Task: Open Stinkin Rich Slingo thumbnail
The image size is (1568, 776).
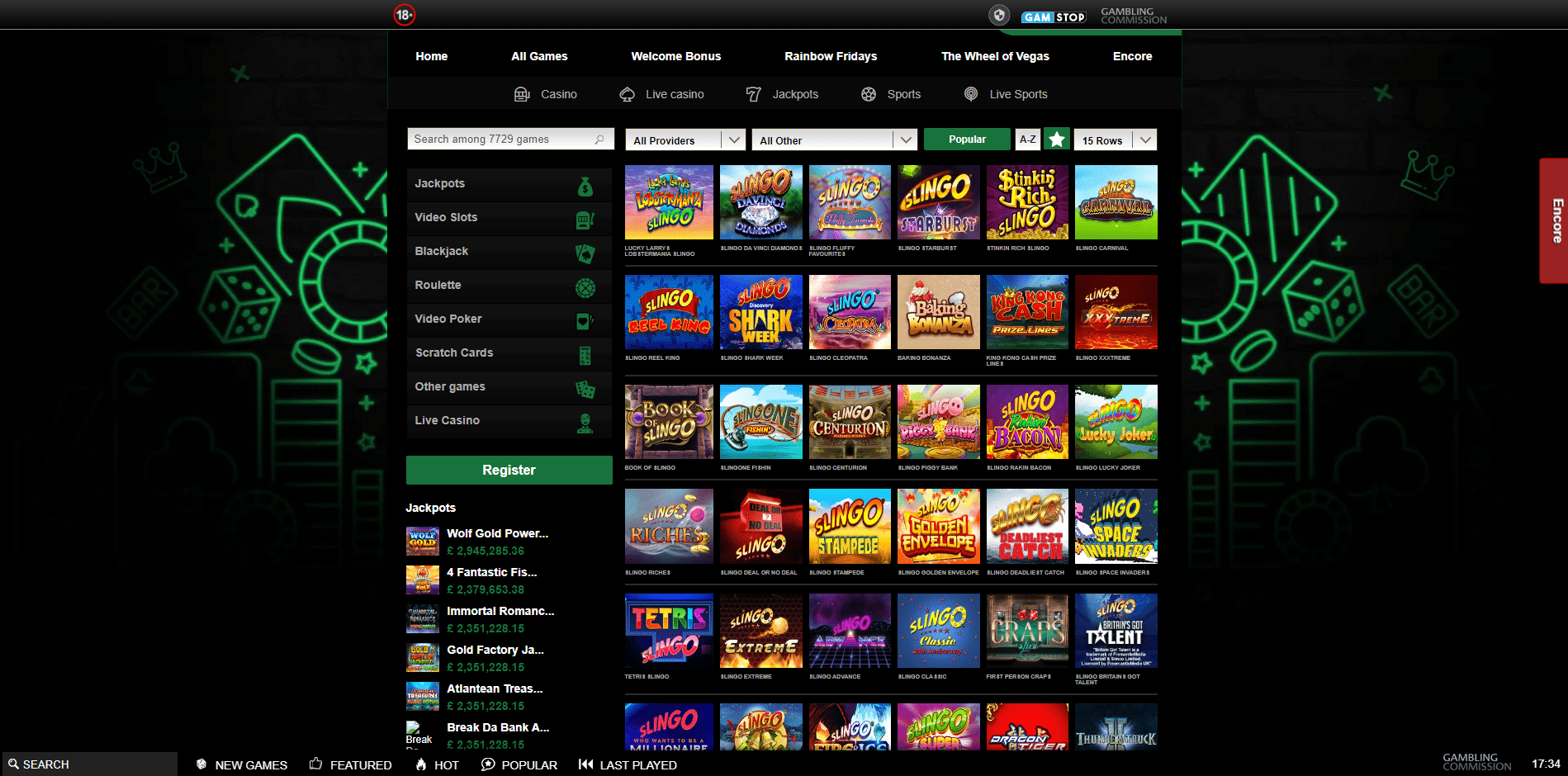Action: coord(1027,202)
